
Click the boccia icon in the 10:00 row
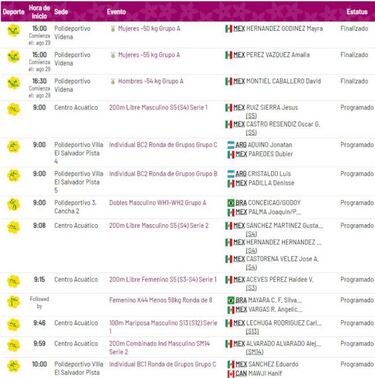click(14, 366)
